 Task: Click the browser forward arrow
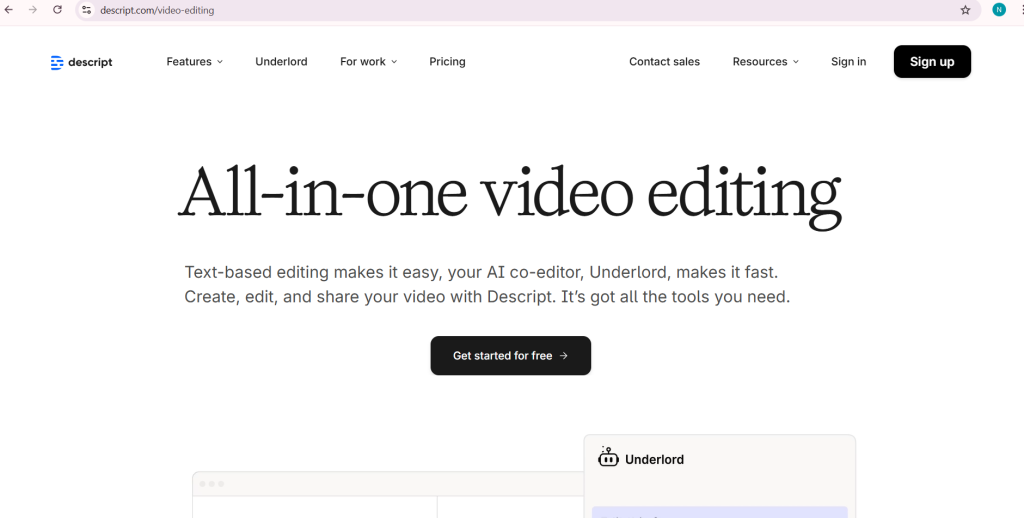pyautogui.click(x=33, y=10)
